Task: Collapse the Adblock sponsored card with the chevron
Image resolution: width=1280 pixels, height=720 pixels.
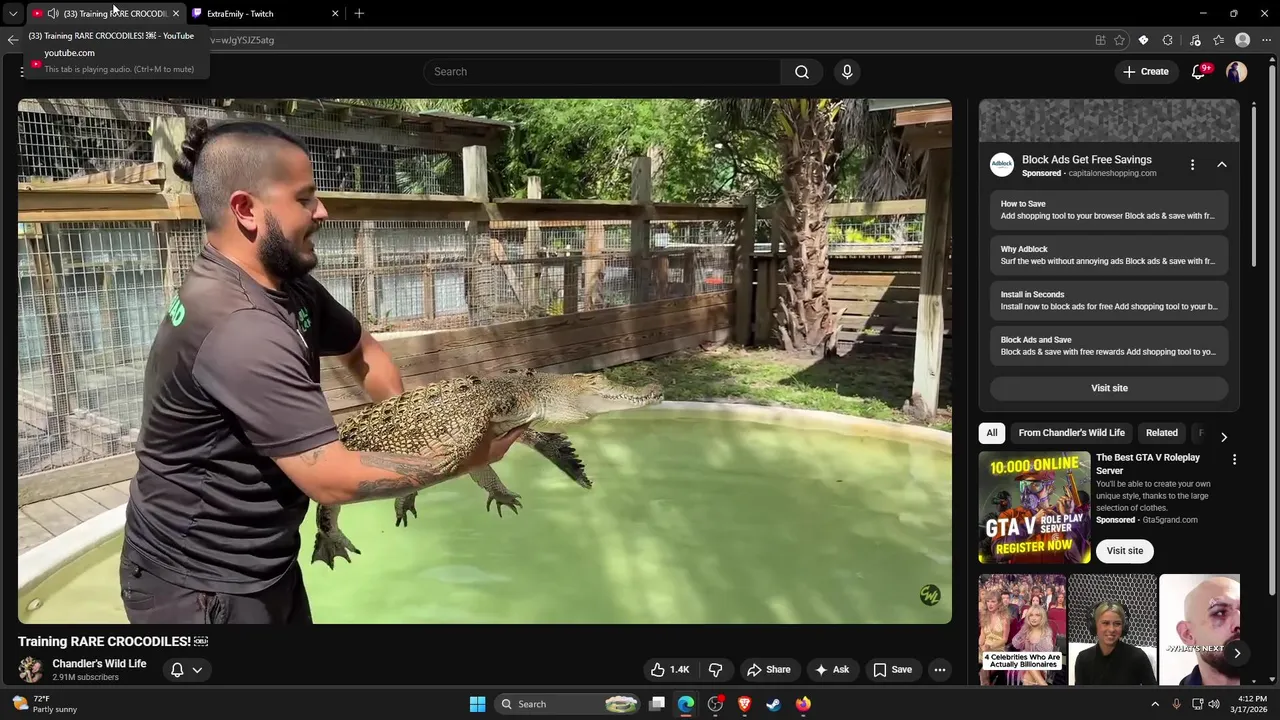Action: click(x=1221, y=165)
